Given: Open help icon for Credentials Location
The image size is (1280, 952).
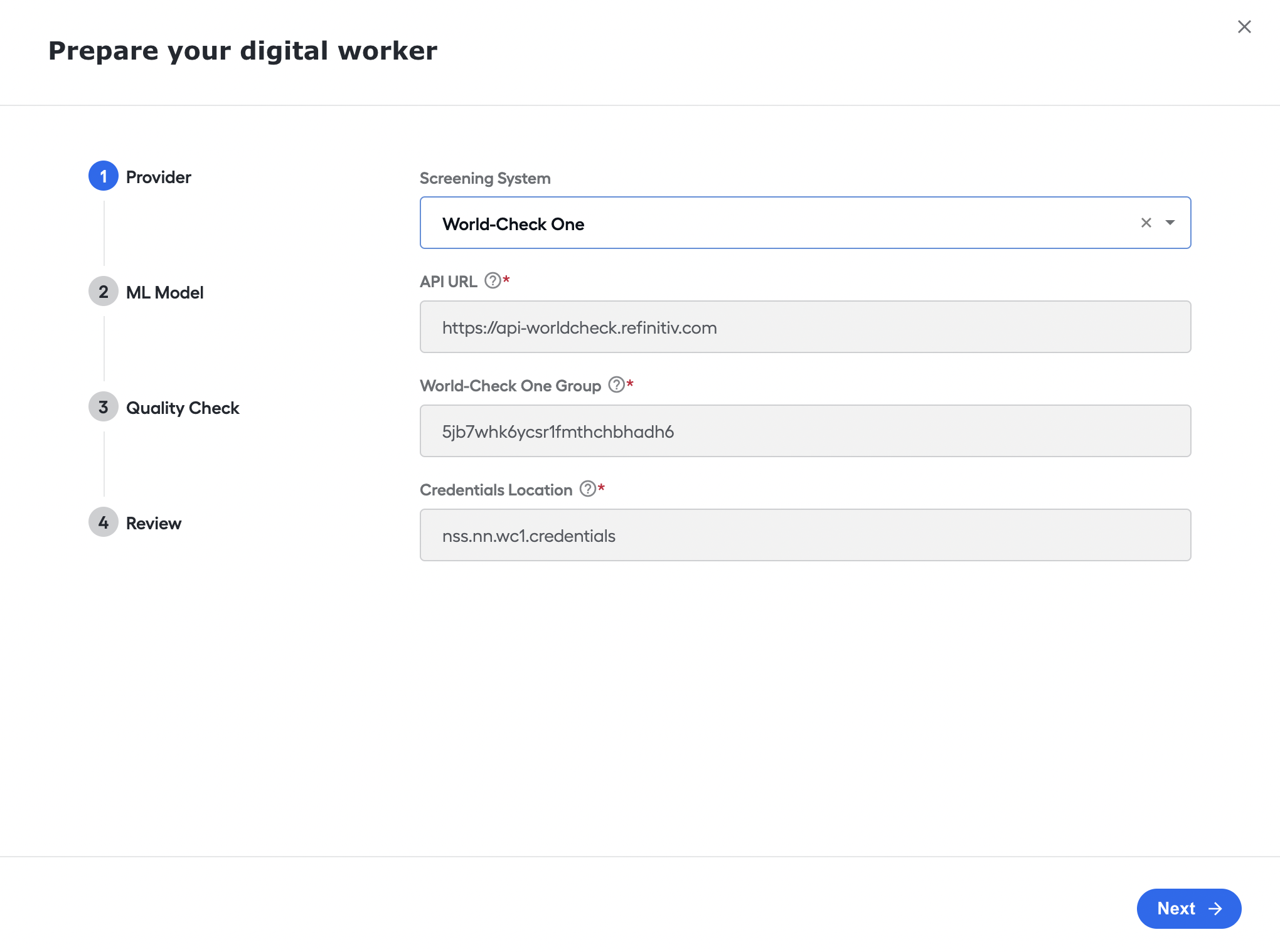Looking at the screenshot, I should [x=588, y=489].
